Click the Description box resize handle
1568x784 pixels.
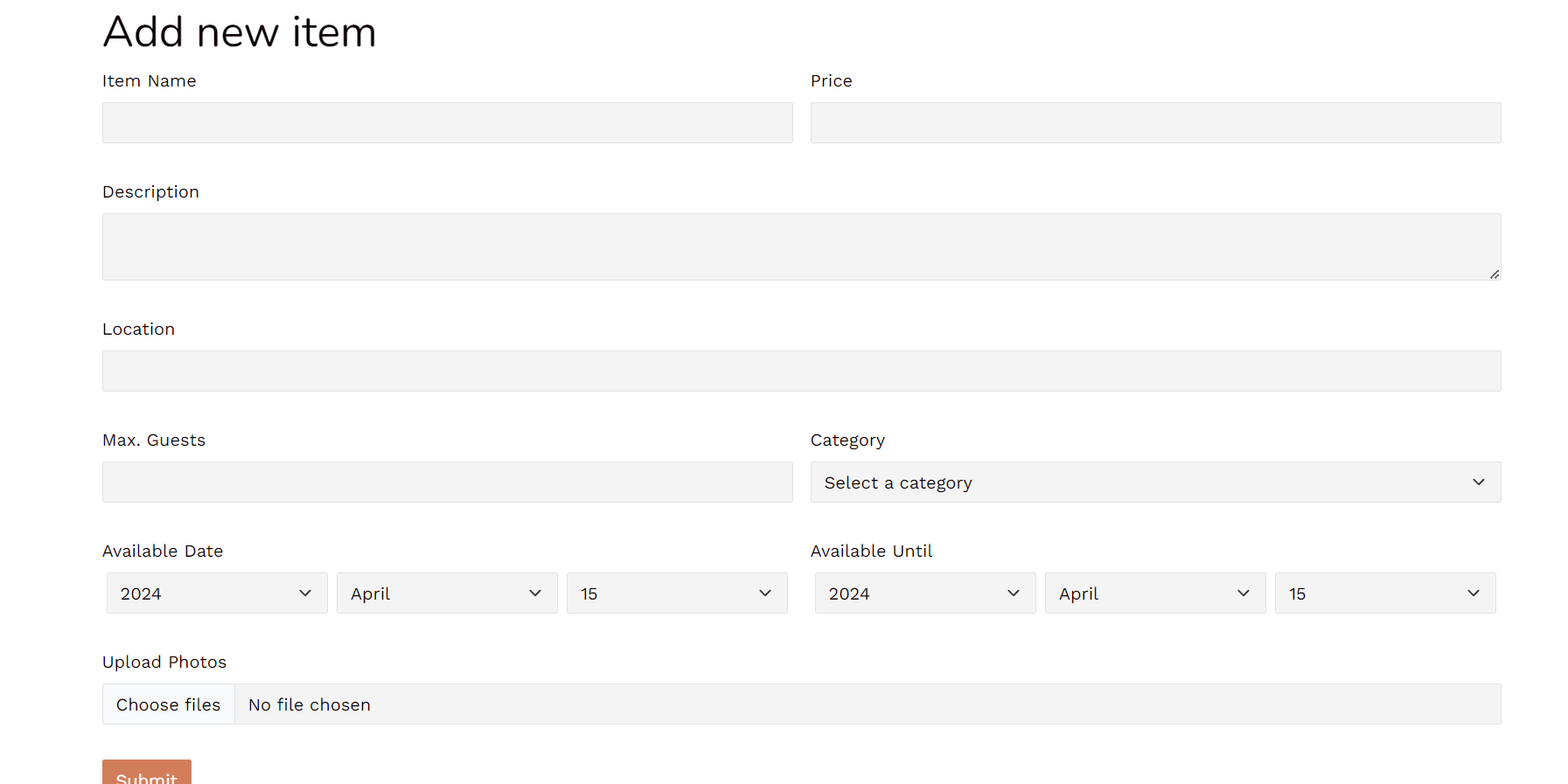click(x=1495, y=274)
